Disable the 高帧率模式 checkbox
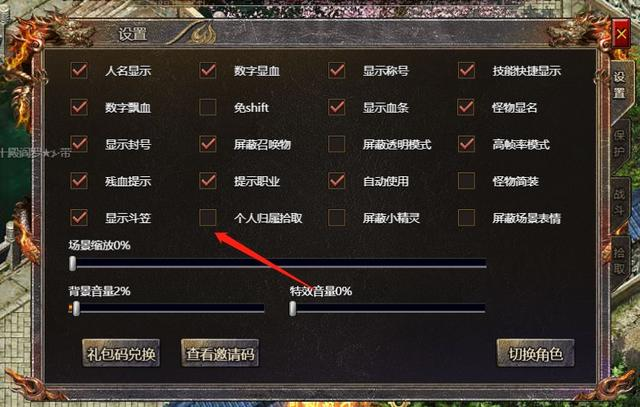 466,144
